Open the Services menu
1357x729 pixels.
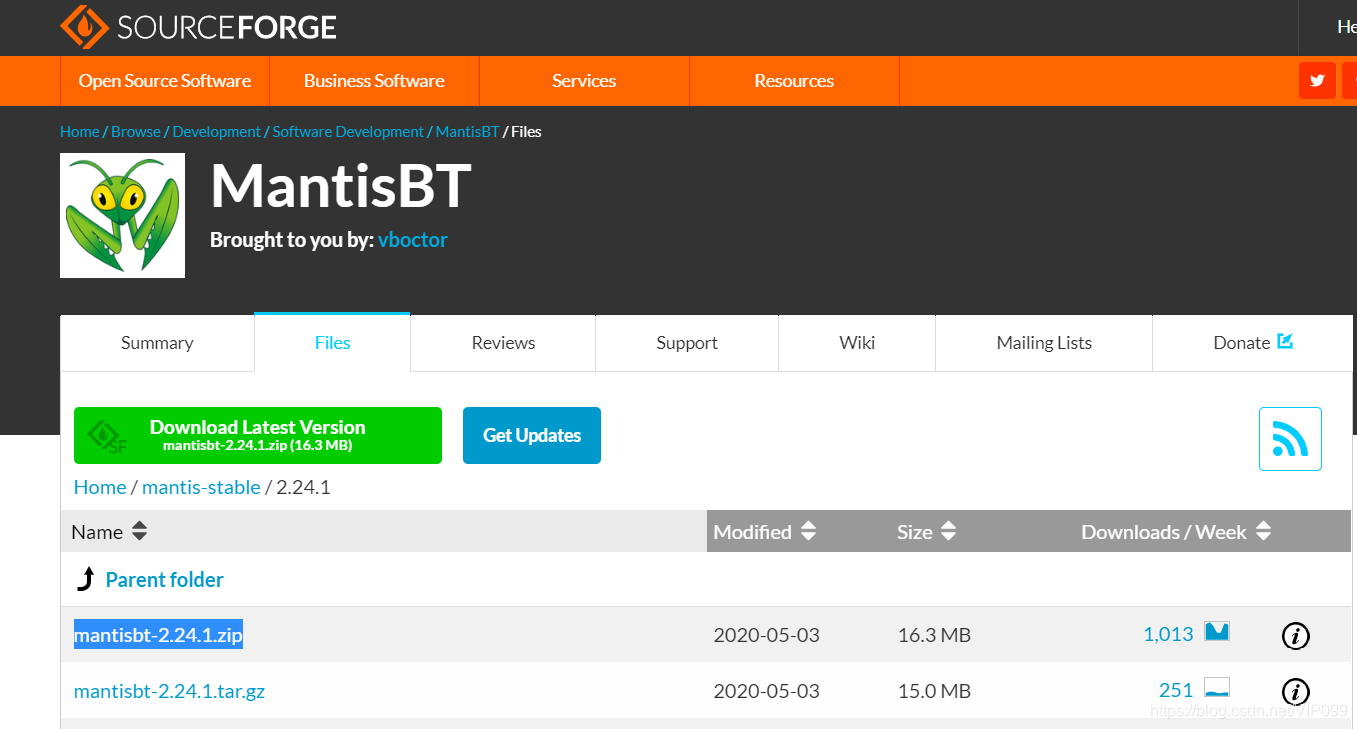(x=583, y=80)
